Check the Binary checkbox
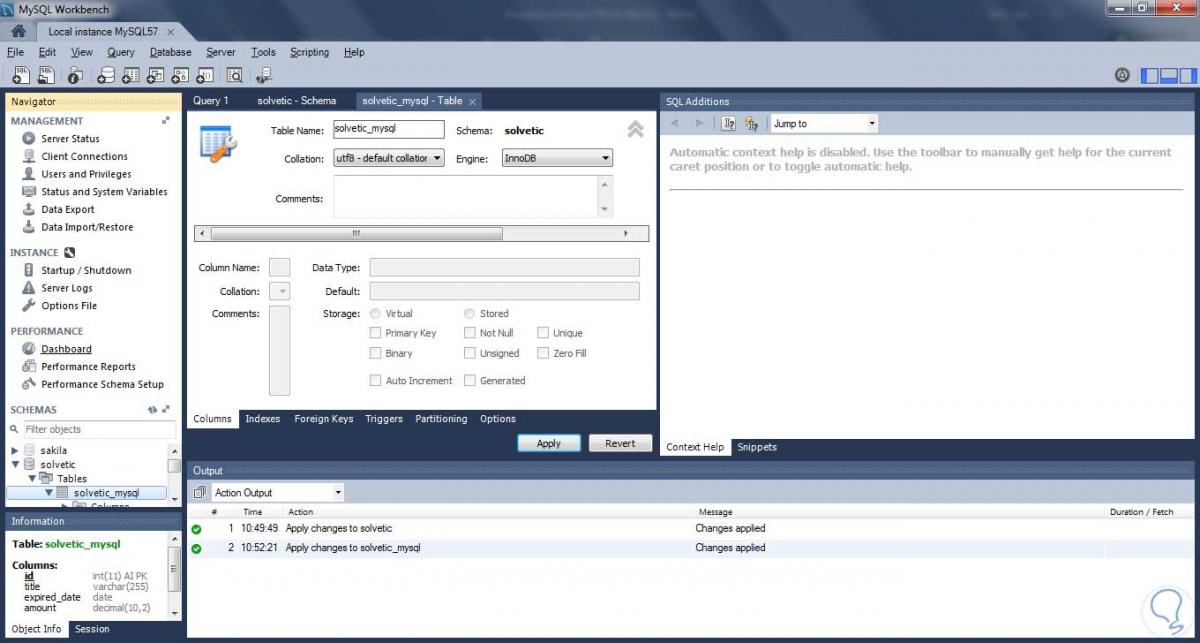 tap(376, 353)
